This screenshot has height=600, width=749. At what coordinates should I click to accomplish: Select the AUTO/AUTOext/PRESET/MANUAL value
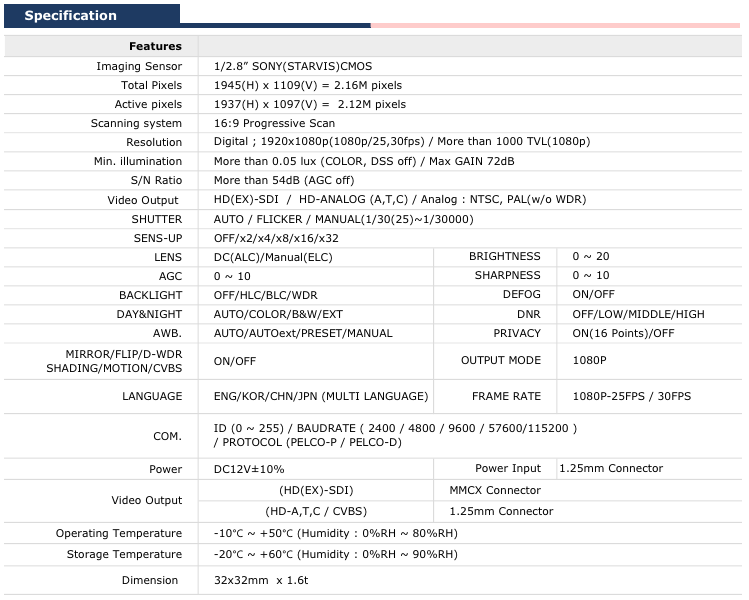pos(303,334)
